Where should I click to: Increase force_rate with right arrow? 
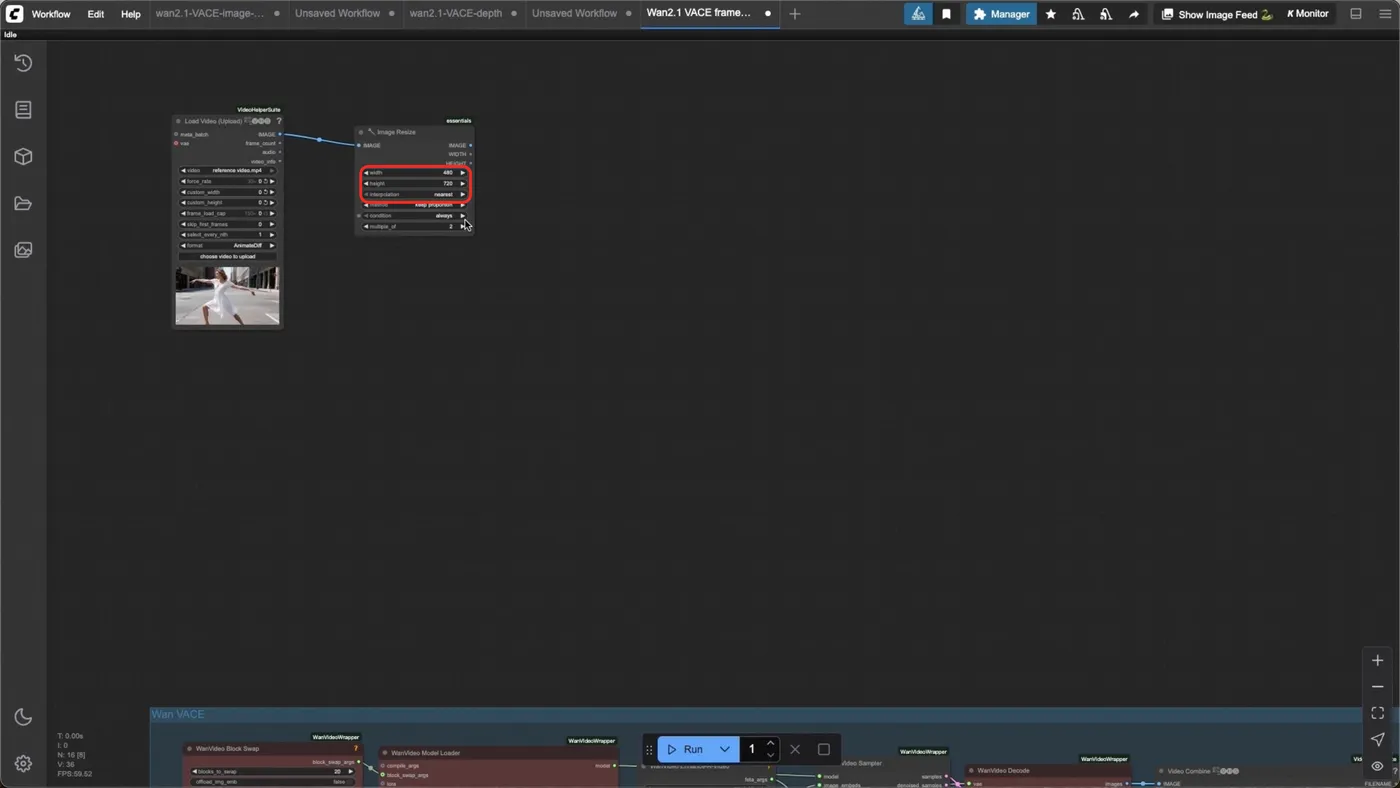click(272, 181)
